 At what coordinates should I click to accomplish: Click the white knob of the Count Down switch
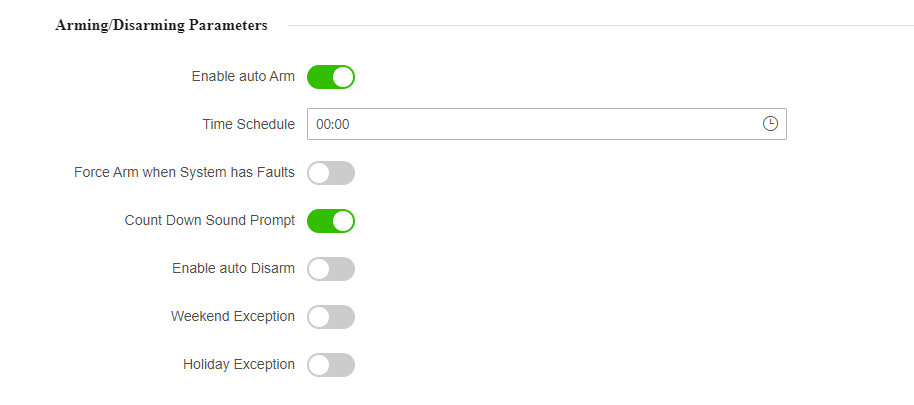pos(343,221)
